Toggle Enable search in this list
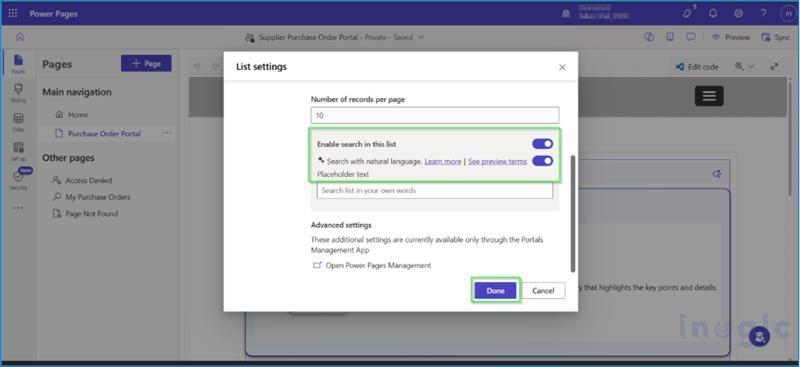 tap(542, 144)
